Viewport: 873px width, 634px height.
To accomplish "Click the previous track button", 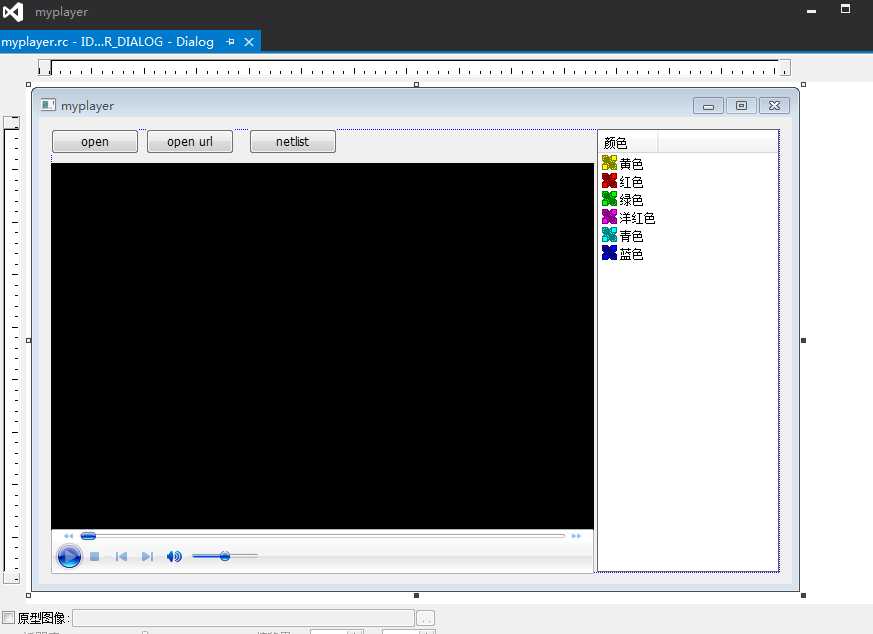I will pyautogui.click(x=121, y=556).
